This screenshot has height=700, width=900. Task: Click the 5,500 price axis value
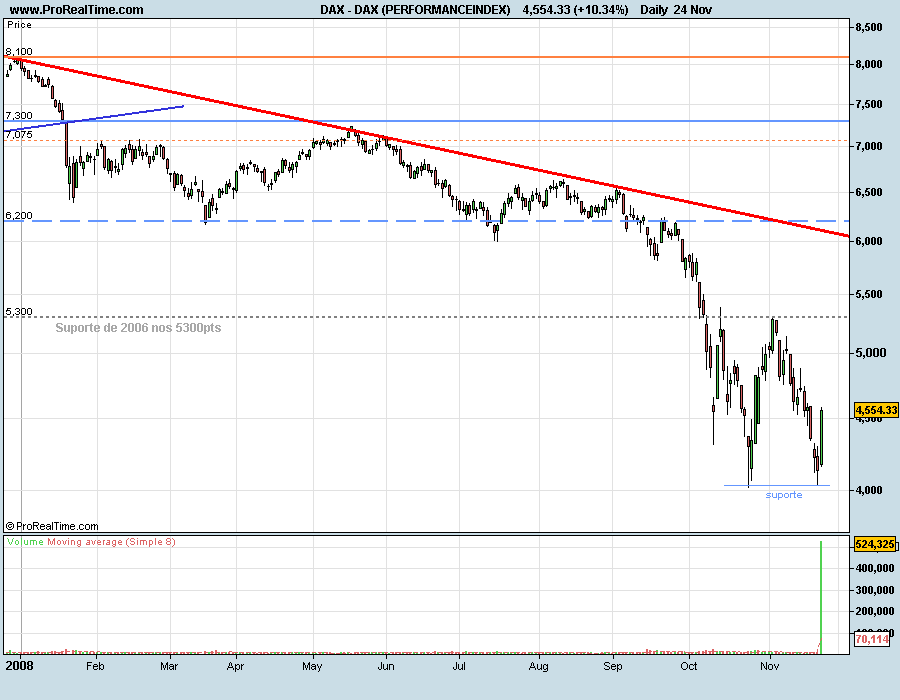pos(869,294)
